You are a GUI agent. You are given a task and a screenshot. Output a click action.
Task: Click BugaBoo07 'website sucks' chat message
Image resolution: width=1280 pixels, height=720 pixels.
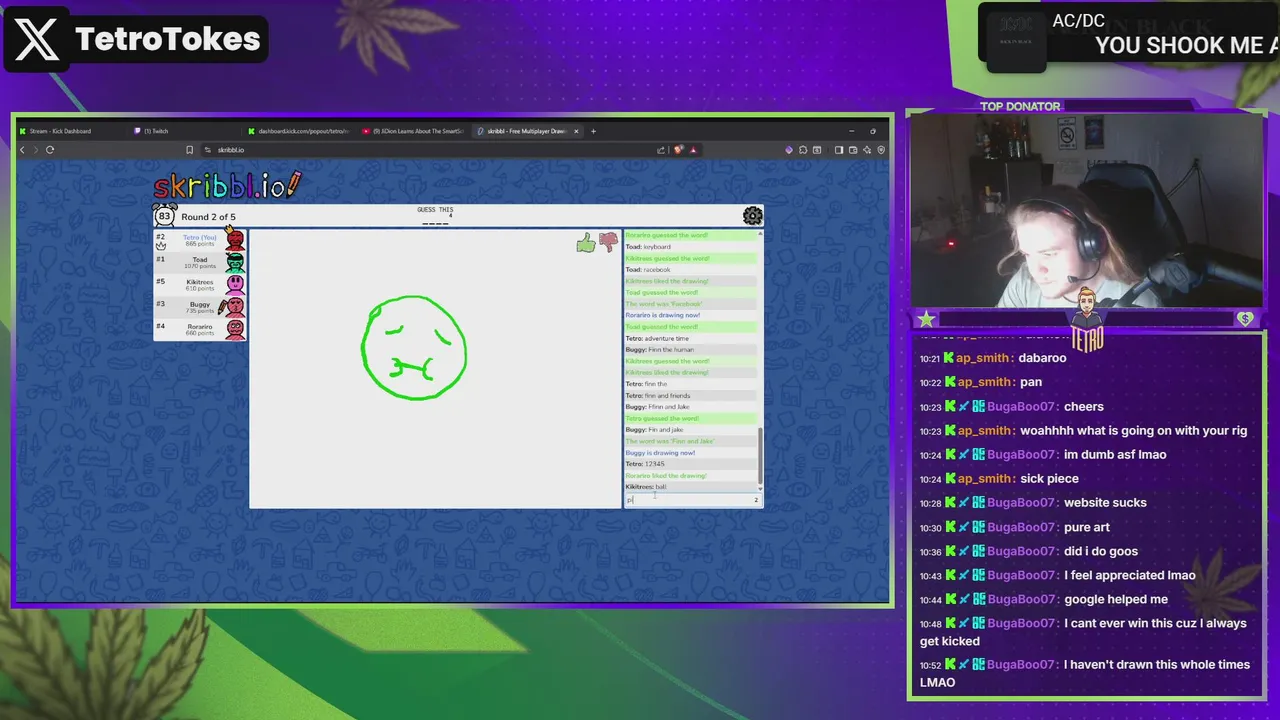tap(1033, 503)
